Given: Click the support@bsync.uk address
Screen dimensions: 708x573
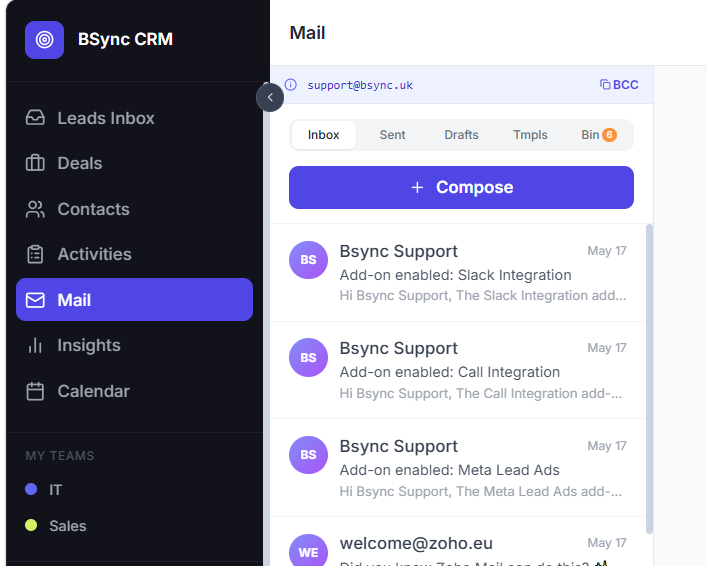Looking at the screenshot, I should pos(360,85).
